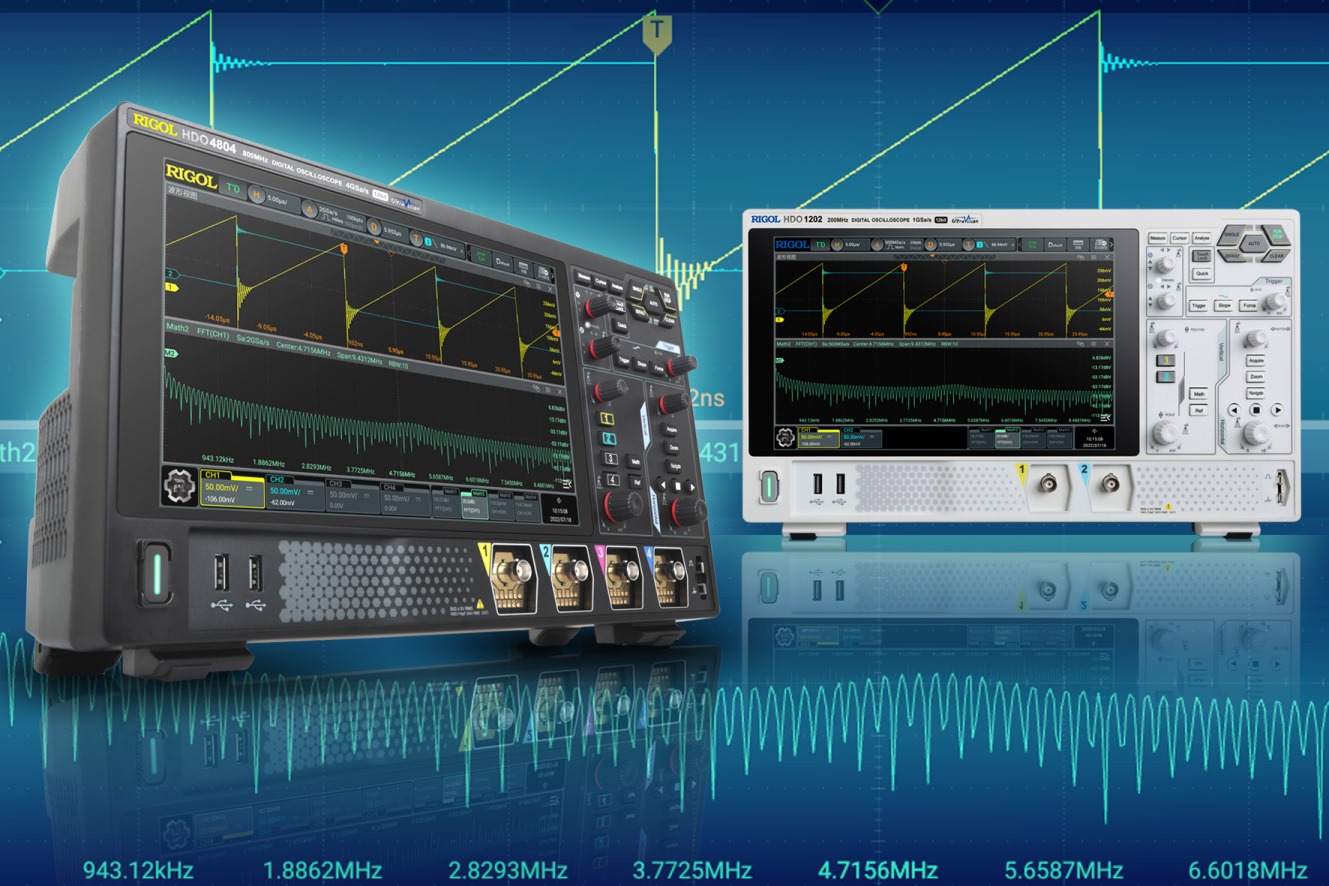1329x886 pixels.
Task: Click the trigger level knob on HDO1202
Action: [1273, 303]
